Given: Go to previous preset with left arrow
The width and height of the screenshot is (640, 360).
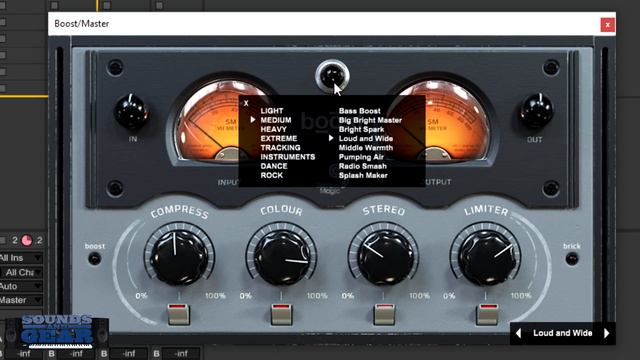Looking at the screenshot, I should tap(518, 333).
